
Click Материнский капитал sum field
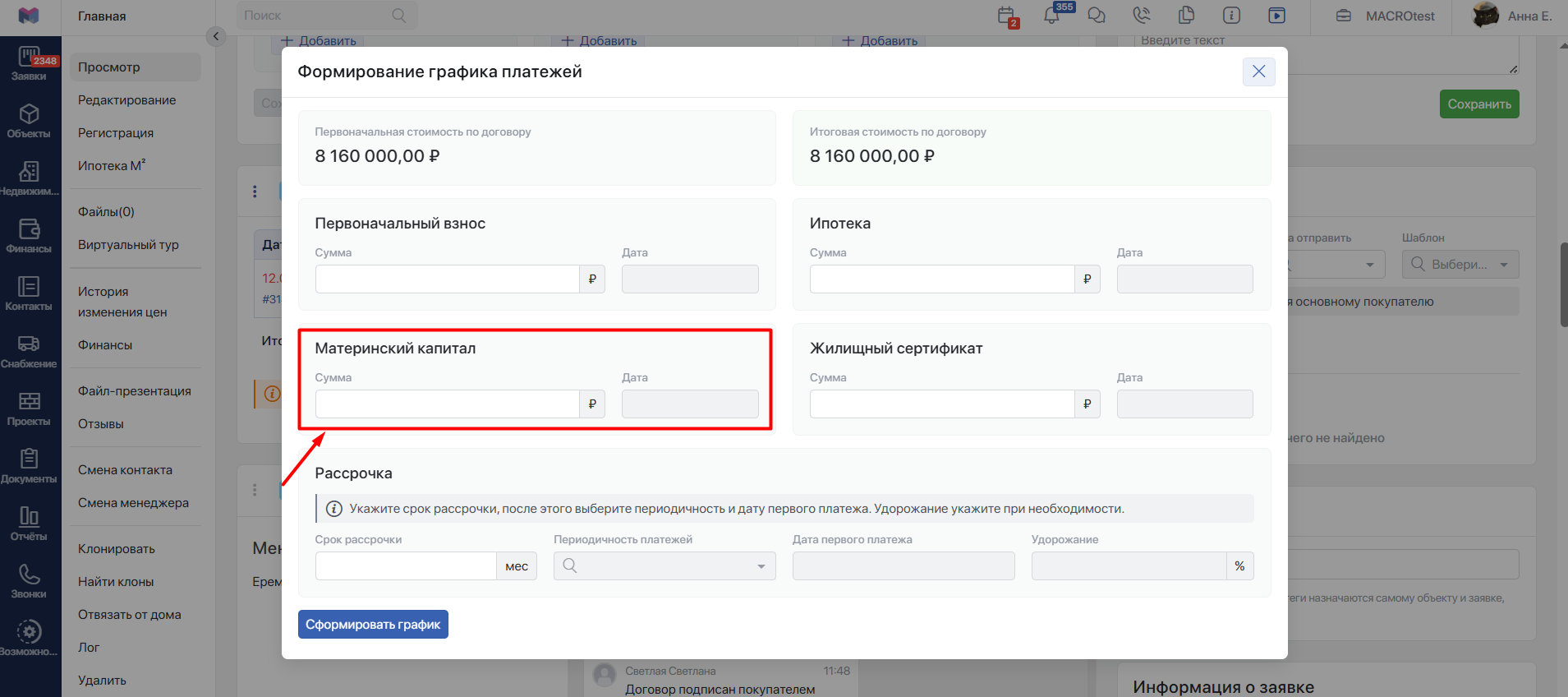click(x=448, y=404)
